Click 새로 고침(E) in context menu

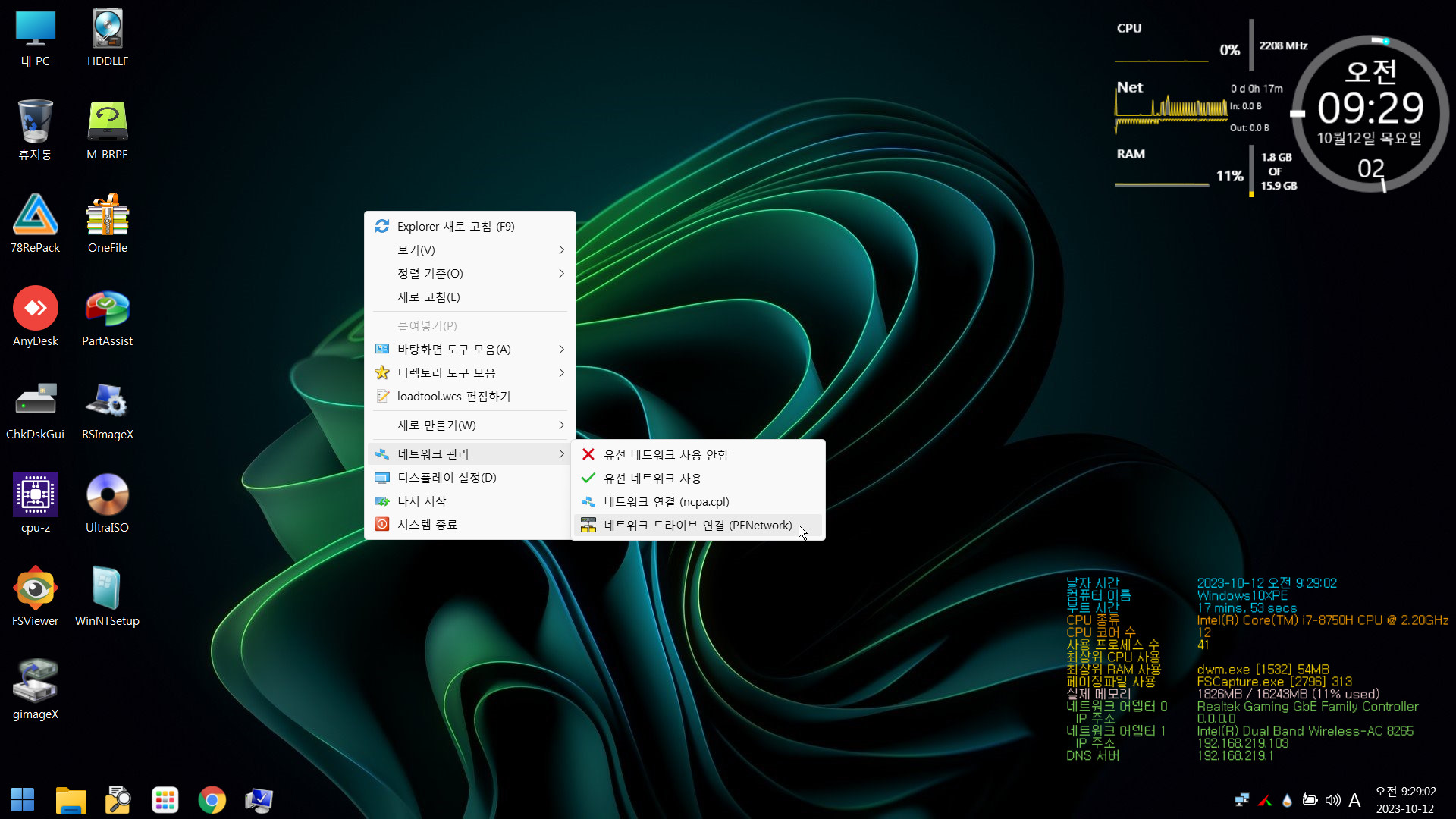click(470, 297)
